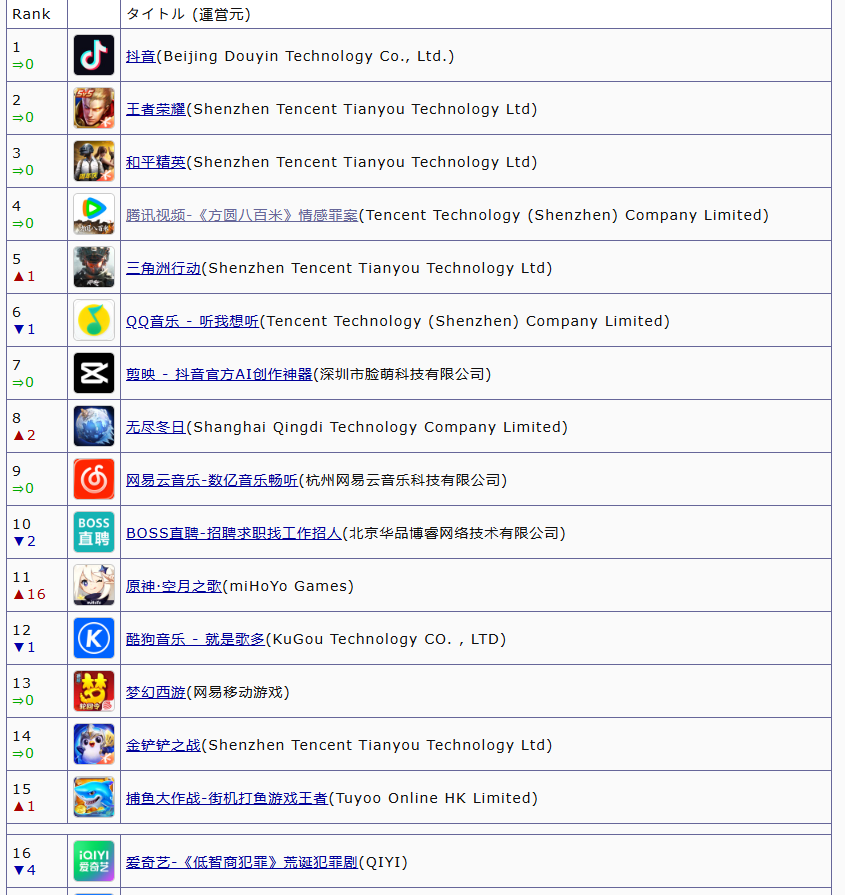This screenshot has height=895, width=845.
Task: Click the ▼1 rank change for 酷狗音乐
Action: (x=24, y=647)
